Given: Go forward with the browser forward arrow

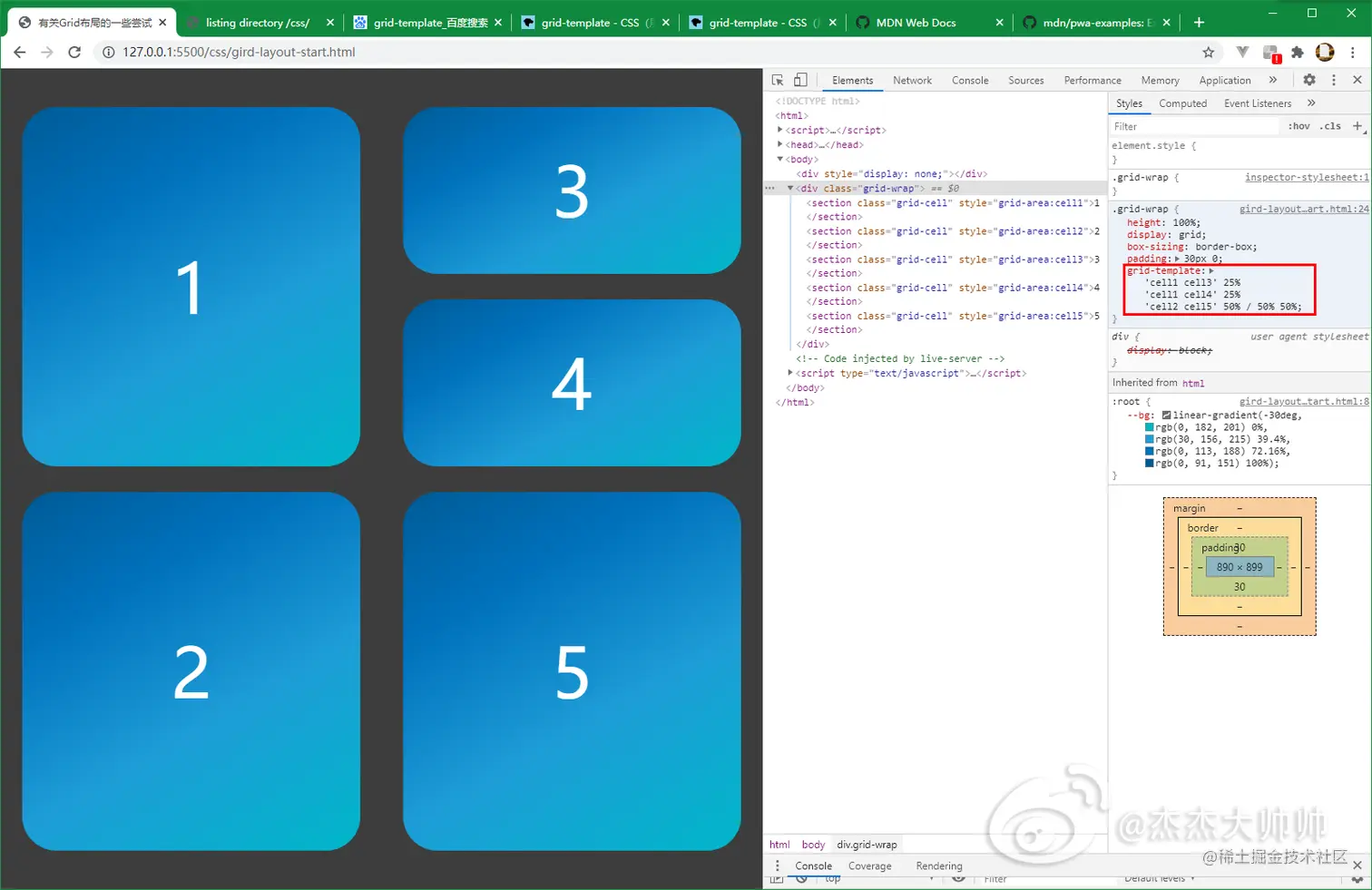Looking at the screenshot, I should pyautogui.click(x=47, y=52).
